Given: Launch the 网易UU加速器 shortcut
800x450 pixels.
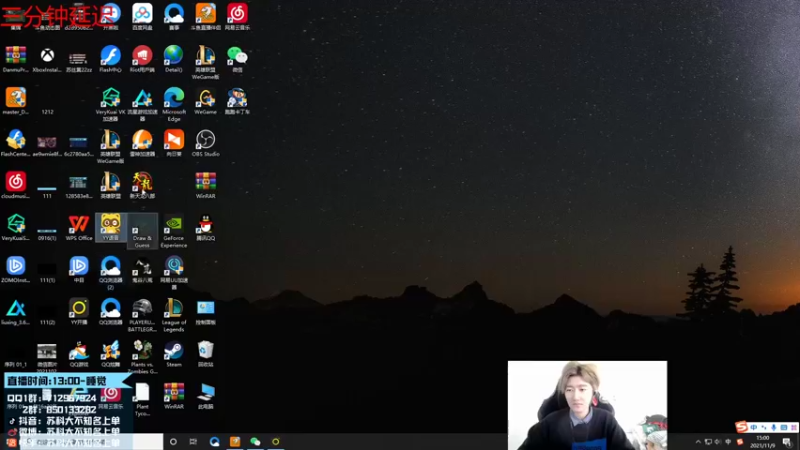Looking at the screenshot, I should click(174, 273).
